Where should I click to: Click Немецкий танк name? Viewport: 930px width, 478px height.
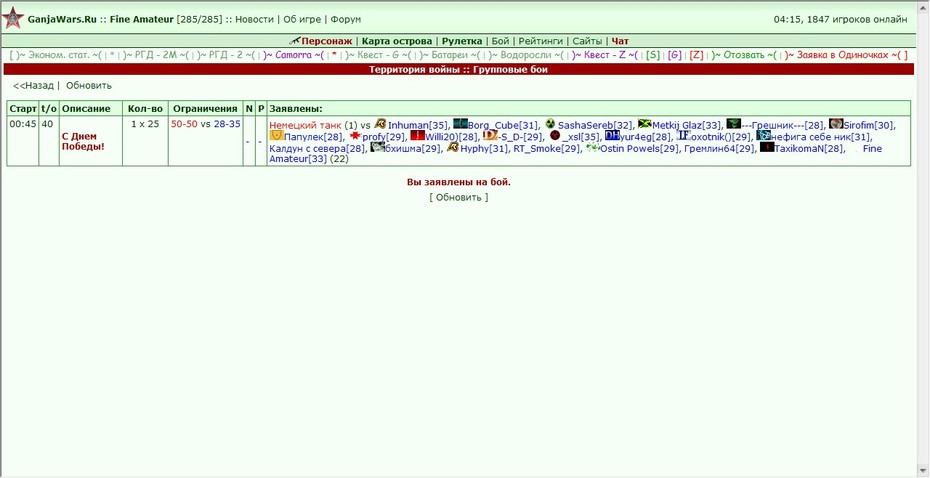point(305,125)
